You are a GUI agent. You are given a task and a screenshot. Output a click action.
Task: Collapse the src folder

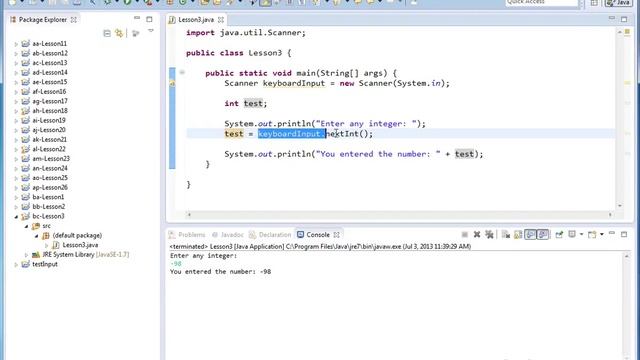[27, 226]
